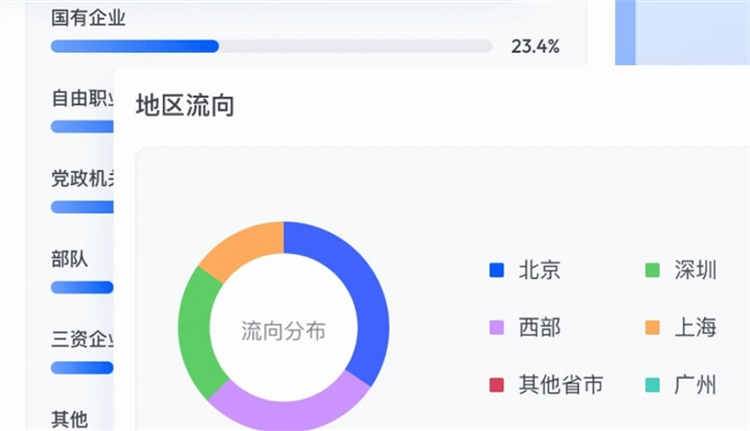Image resolution: width=750 pixels, height=431 pixels.
Task: Click the 国有企业 progress bar
Action: pos(270,46)
